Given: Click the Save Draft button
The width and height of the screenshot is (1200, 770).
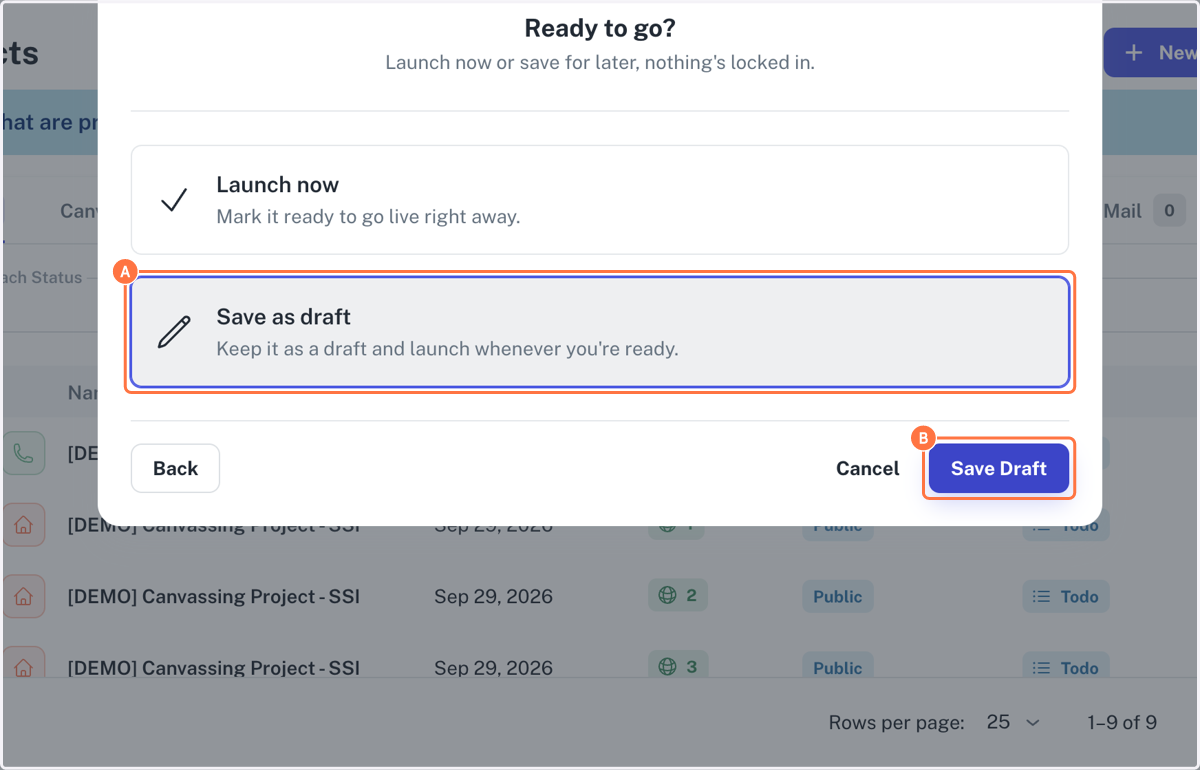Looking at the screenshot, I should pos(999,468).
